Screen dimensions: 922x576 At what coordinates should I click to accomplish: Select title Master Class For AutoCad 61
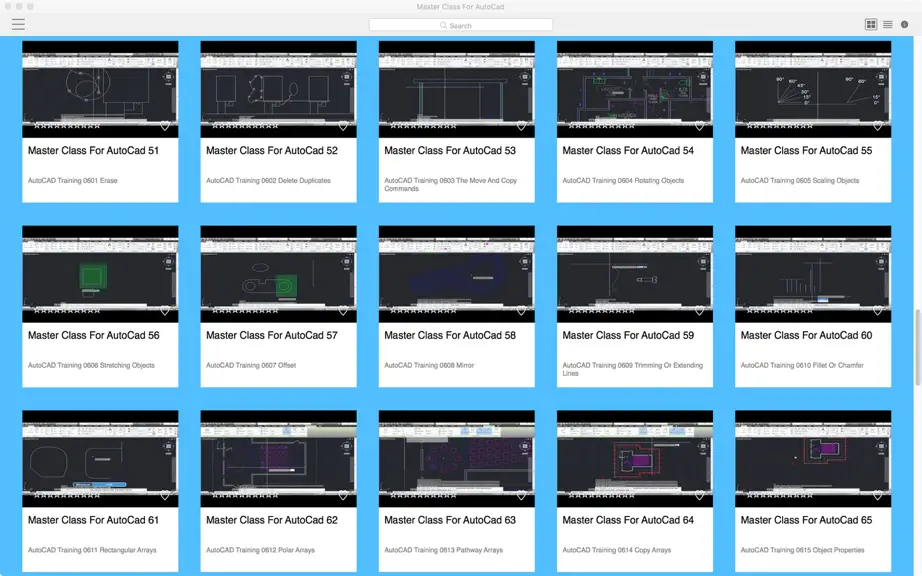click(93, 520)
